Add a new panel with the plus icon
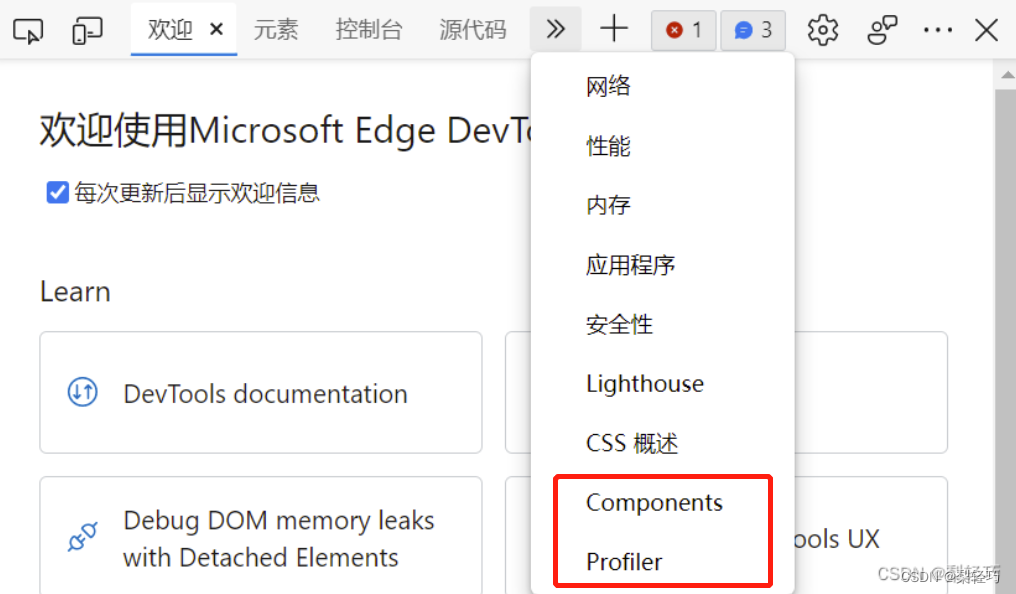Screen dimensions: 1016x594 (x=614, y=30)
